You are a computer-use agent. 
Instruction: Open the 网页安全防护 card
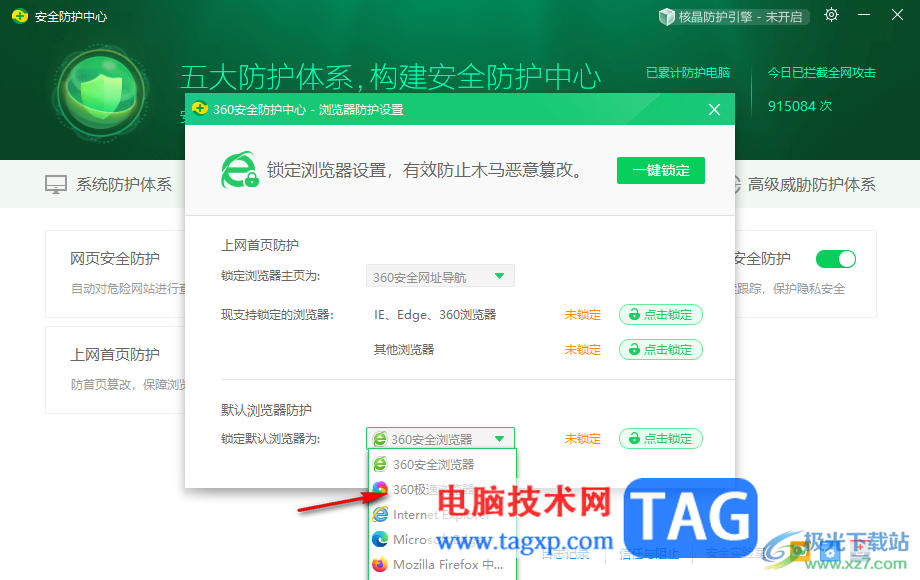[x=116, y=274]
